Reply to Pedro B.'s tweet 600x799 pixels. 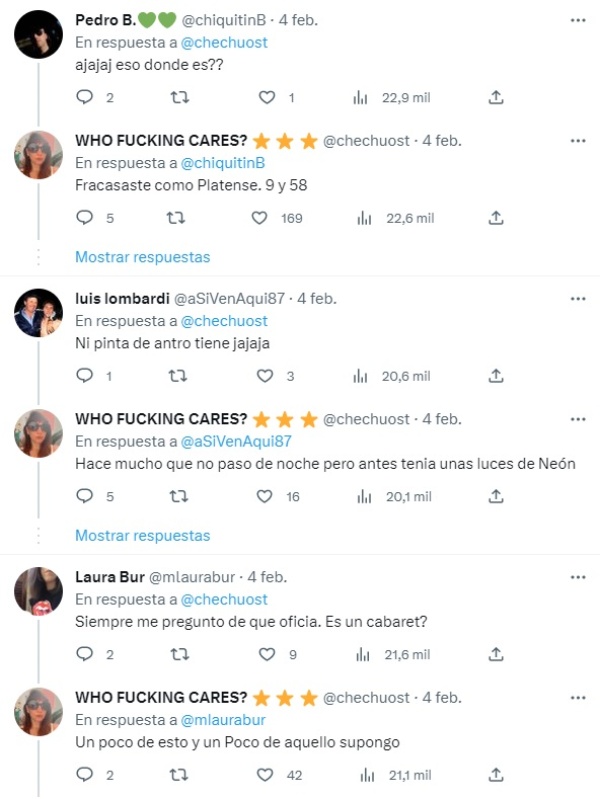[85, 97]
